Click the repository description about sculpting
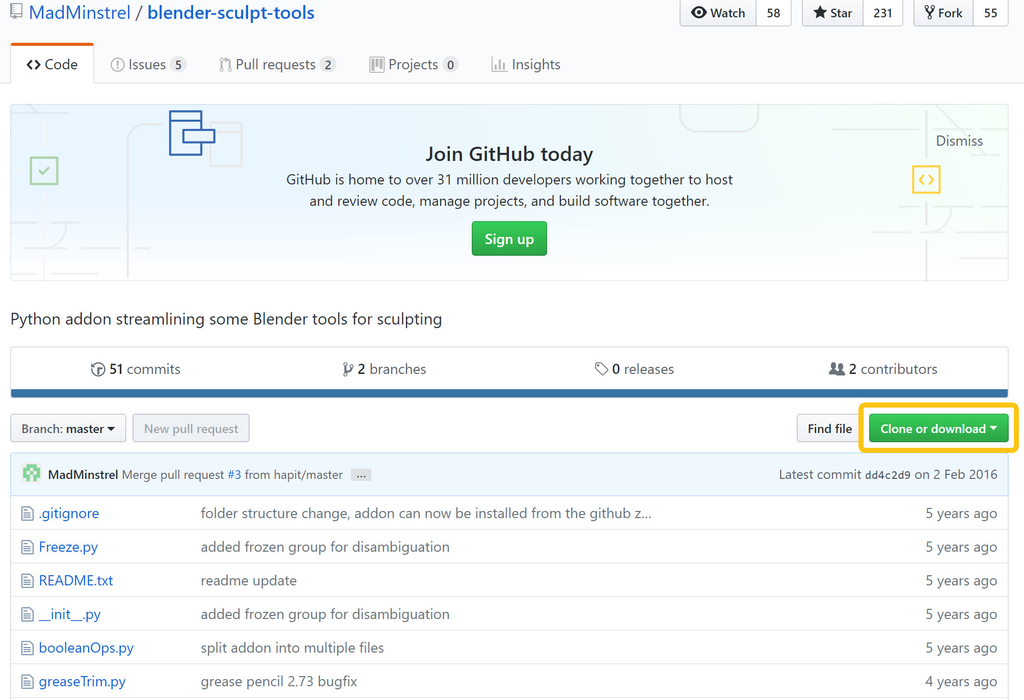1024x700 pixels. tap(226, 319)
